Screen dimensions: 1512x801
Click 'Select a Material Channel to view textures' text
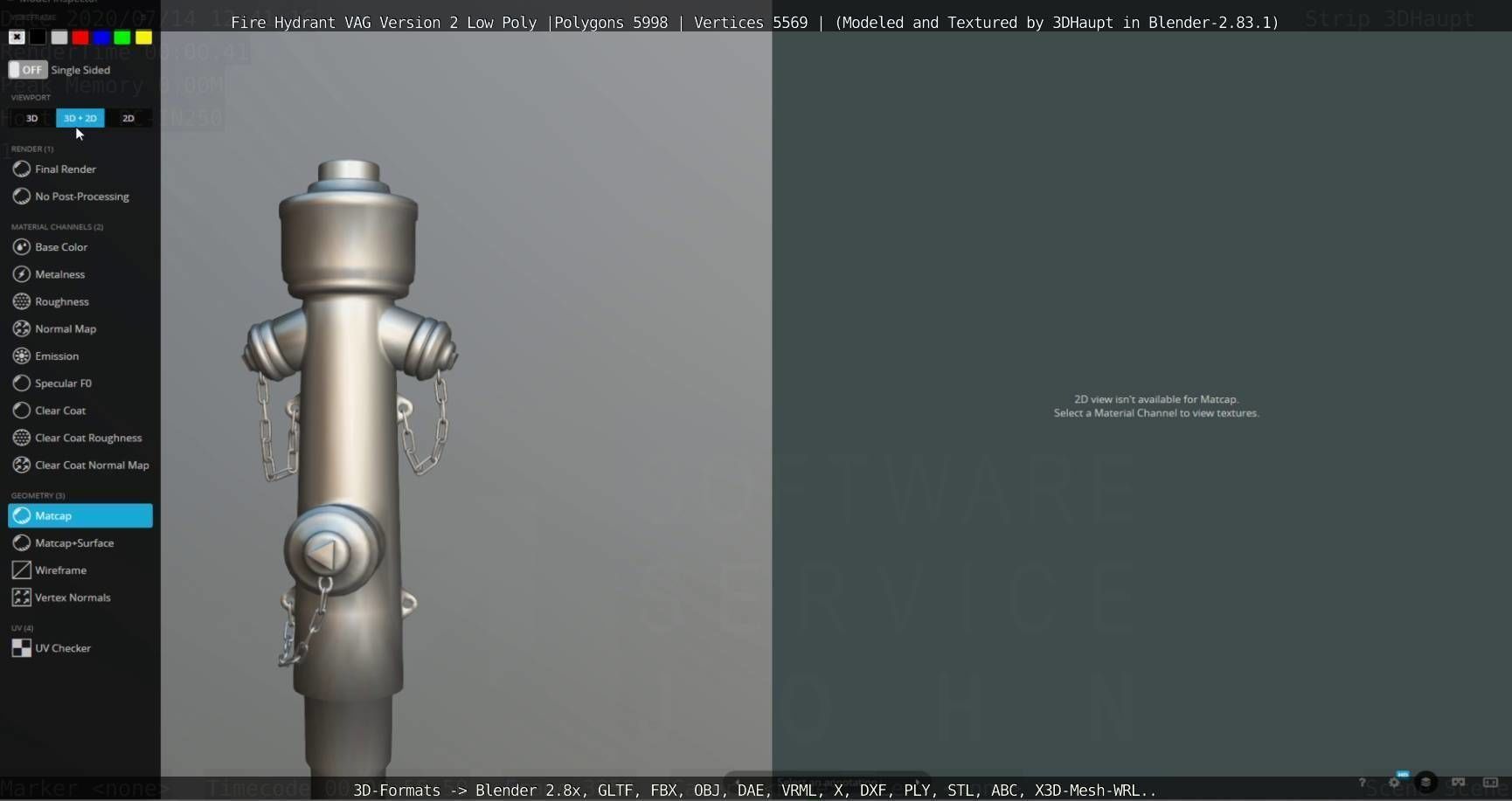click(x=1156, y=413)
